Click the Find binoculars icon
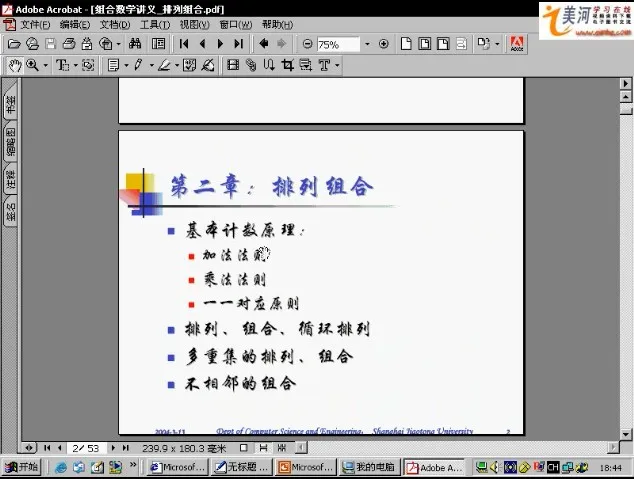 tap(135, 43)
